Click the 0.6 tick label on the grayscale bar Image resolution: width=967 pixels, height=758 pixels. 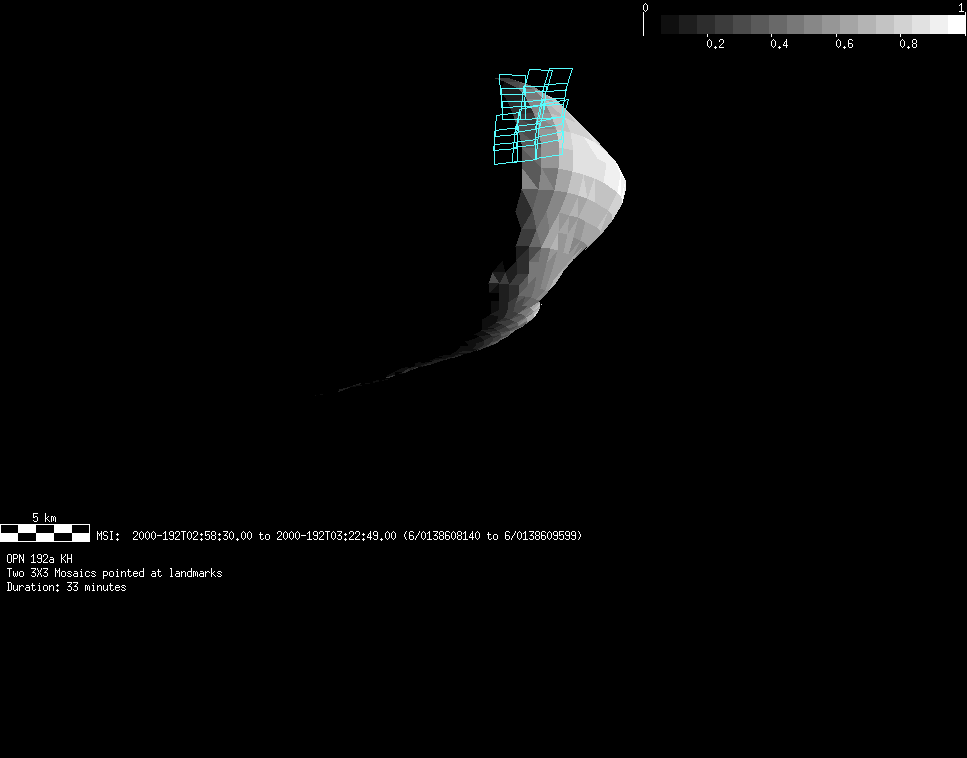(844, 44)
